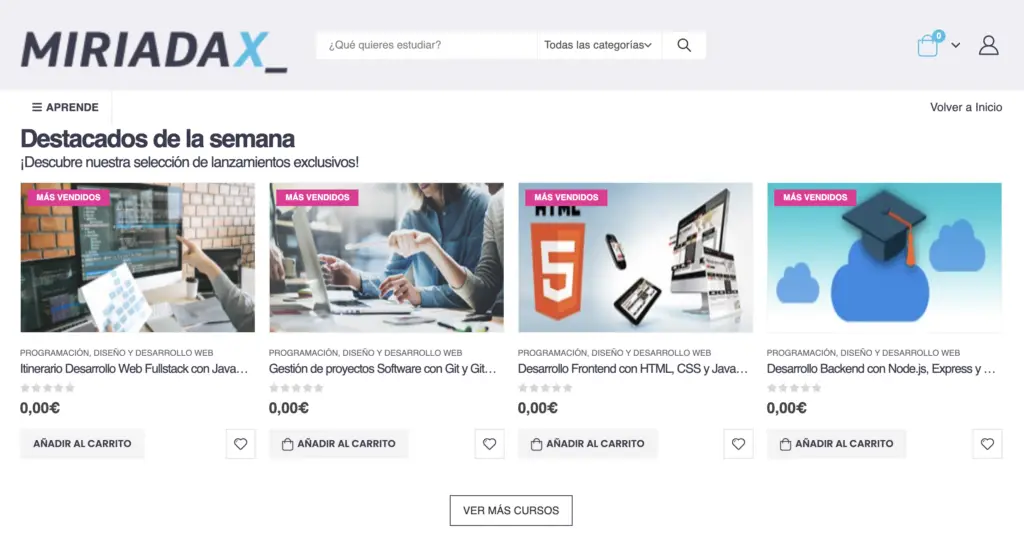Viewport: 1024px width, 535px height.
Task: Toggle wishlist heart for Gestión de proyectos Software
Action: coord(489,444)
